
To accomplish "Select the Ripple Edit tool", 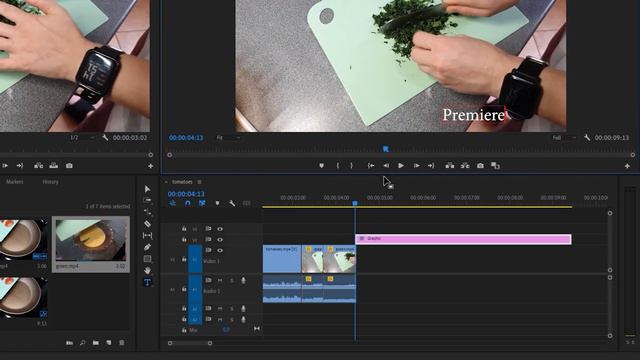I will (x=147, y=212).
